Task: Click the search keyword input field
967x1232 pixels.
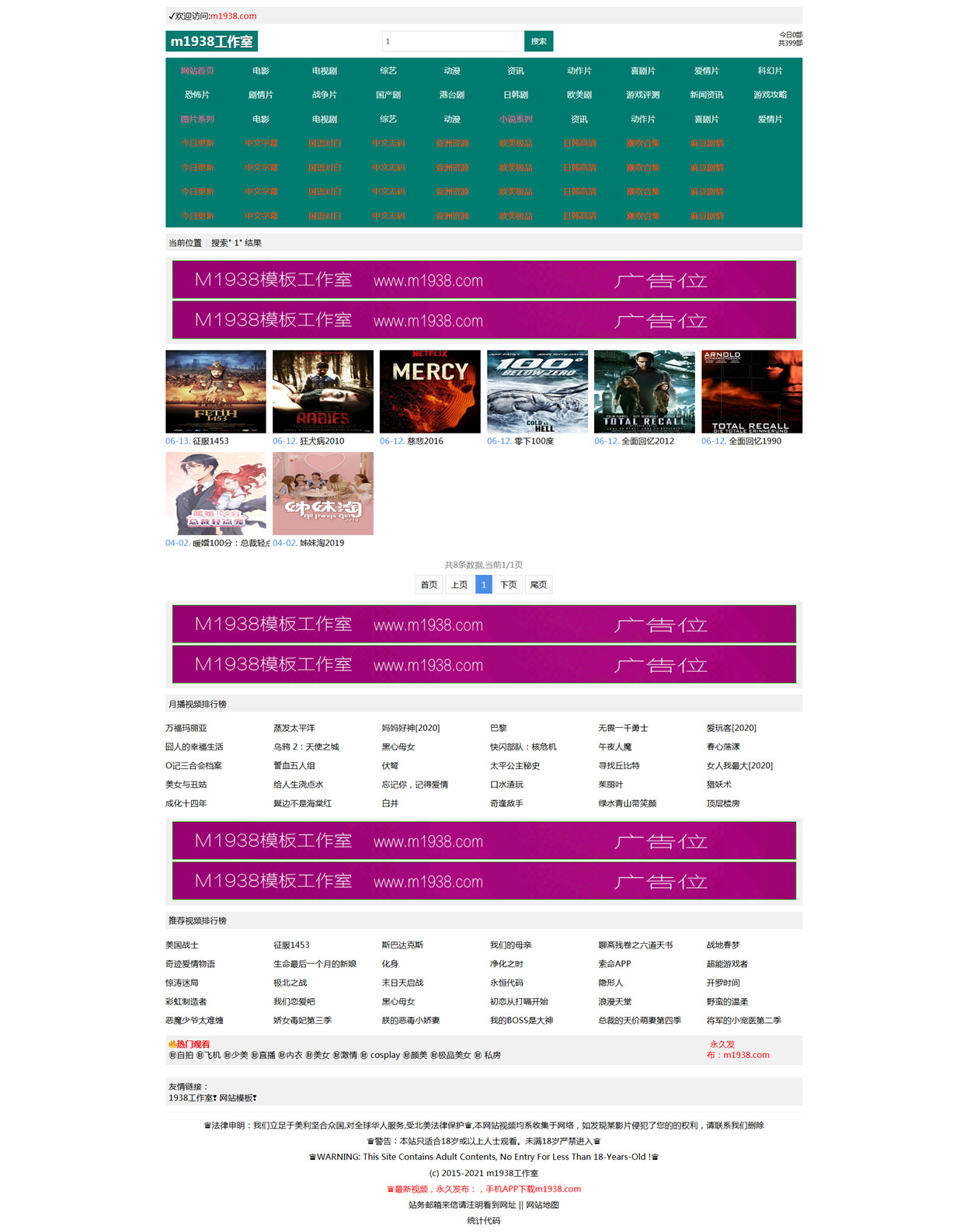Action: click(x=453, y=41)
